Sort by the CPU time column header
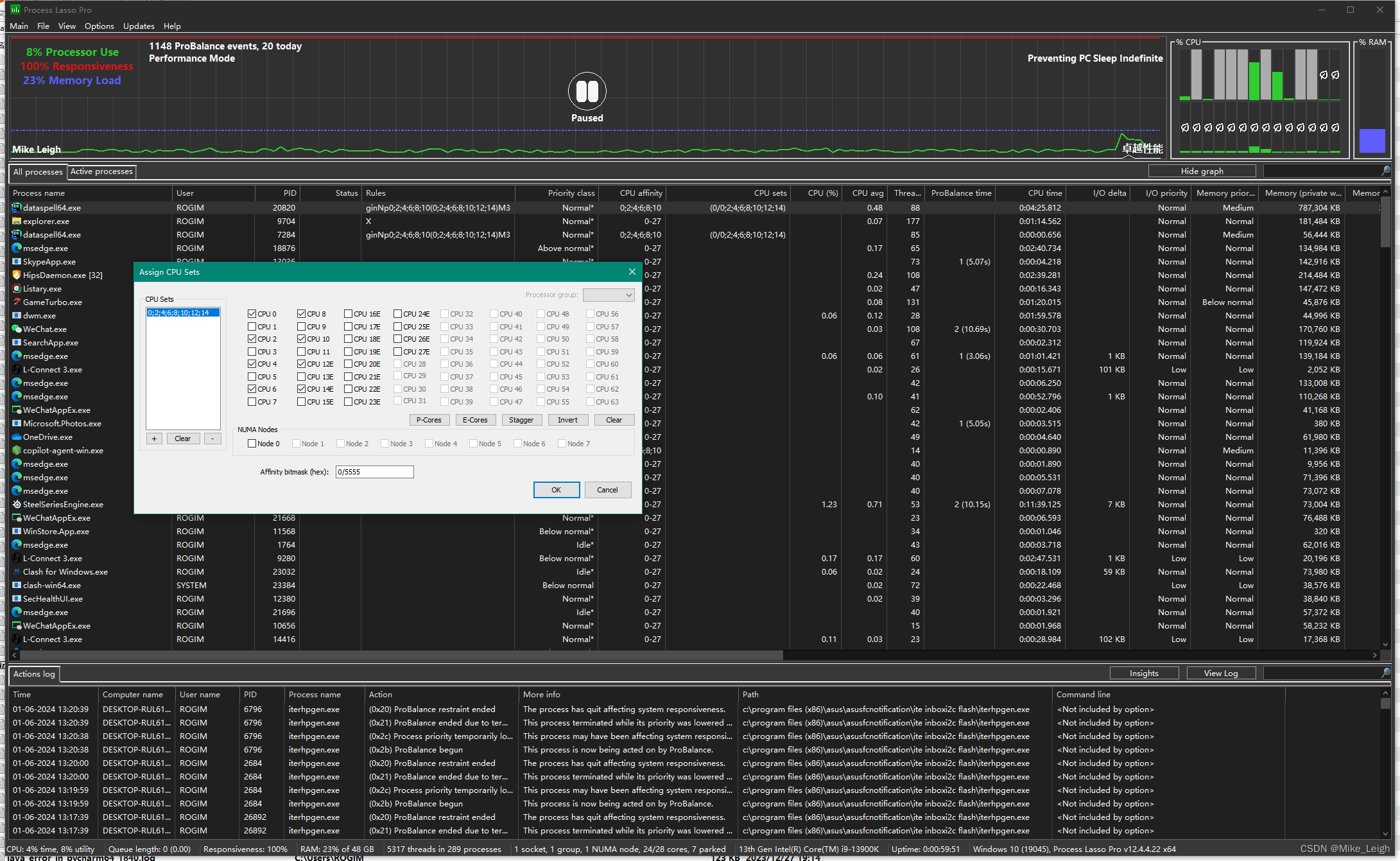Image resolution: width=1400 pixels, height=861 pixels. (x=1032, y=193)
